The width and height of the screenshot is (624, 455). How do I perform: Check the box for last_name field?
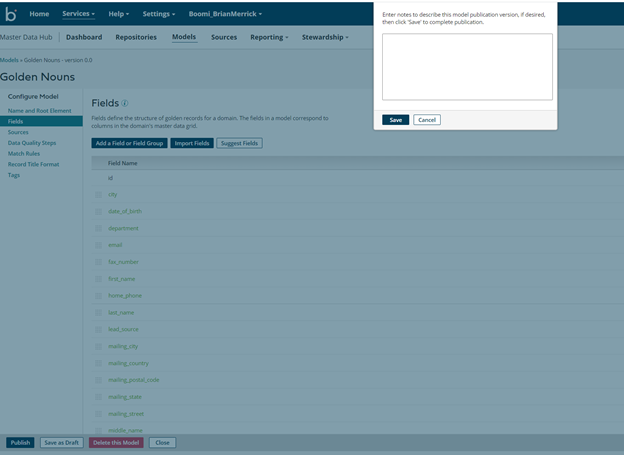point(98,313)
